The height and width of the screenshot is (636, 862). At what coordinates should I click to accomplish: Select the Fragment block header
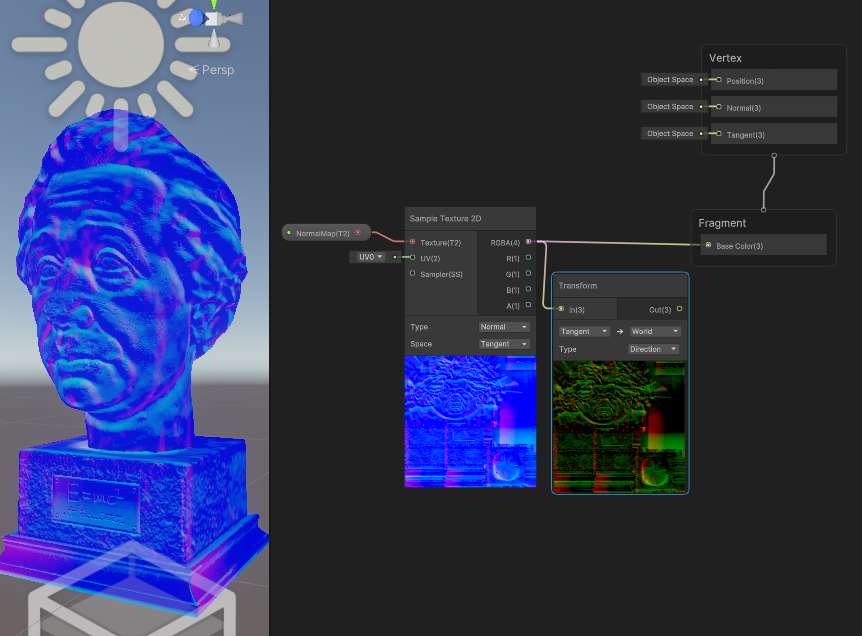(722, 223)
